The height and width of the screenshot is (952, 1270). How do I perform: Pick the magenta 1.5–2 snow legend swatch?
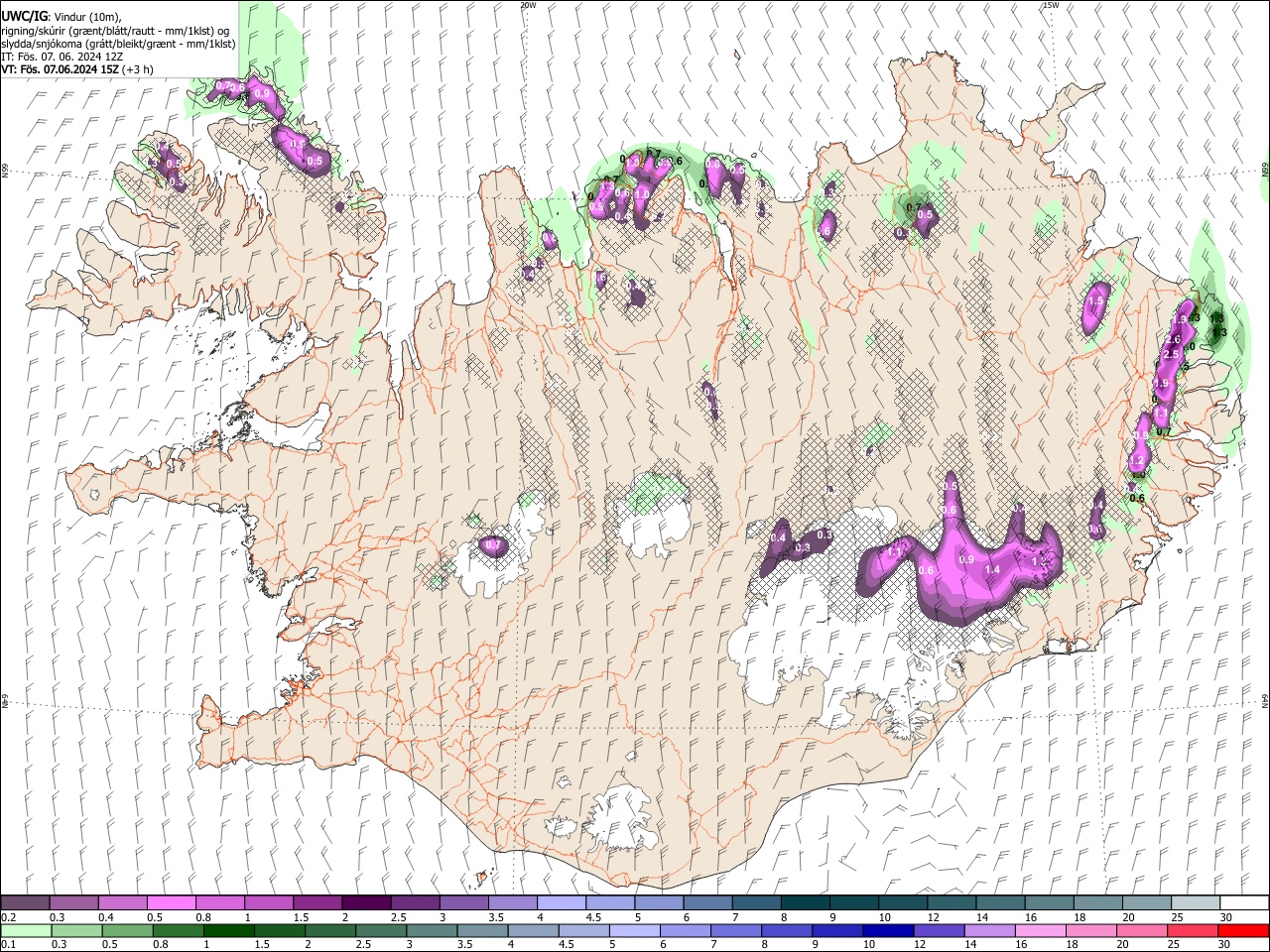[x=317, y=903]
